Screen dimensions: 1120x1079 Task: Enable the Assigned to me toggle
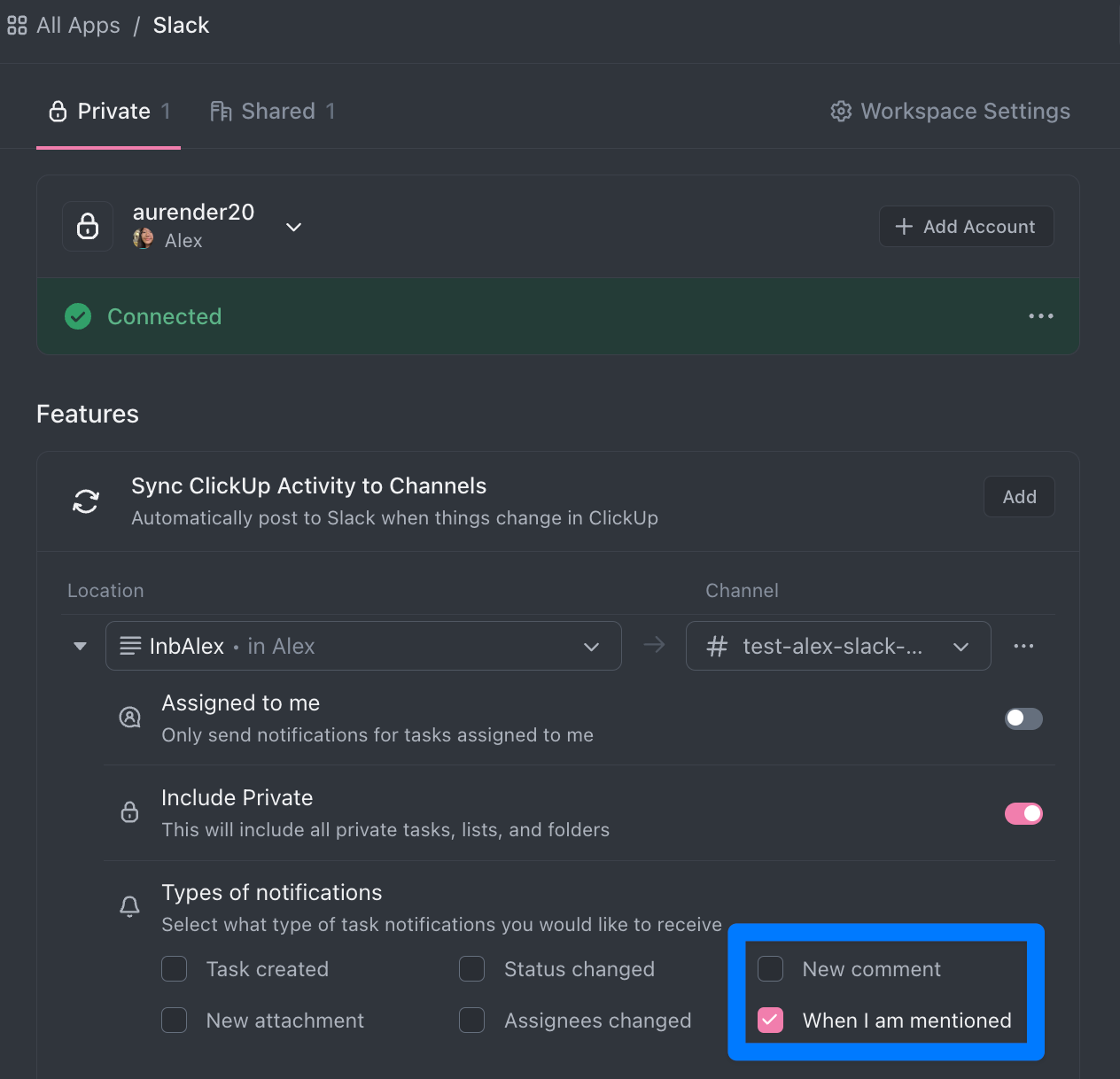[x=1023, y=718]
